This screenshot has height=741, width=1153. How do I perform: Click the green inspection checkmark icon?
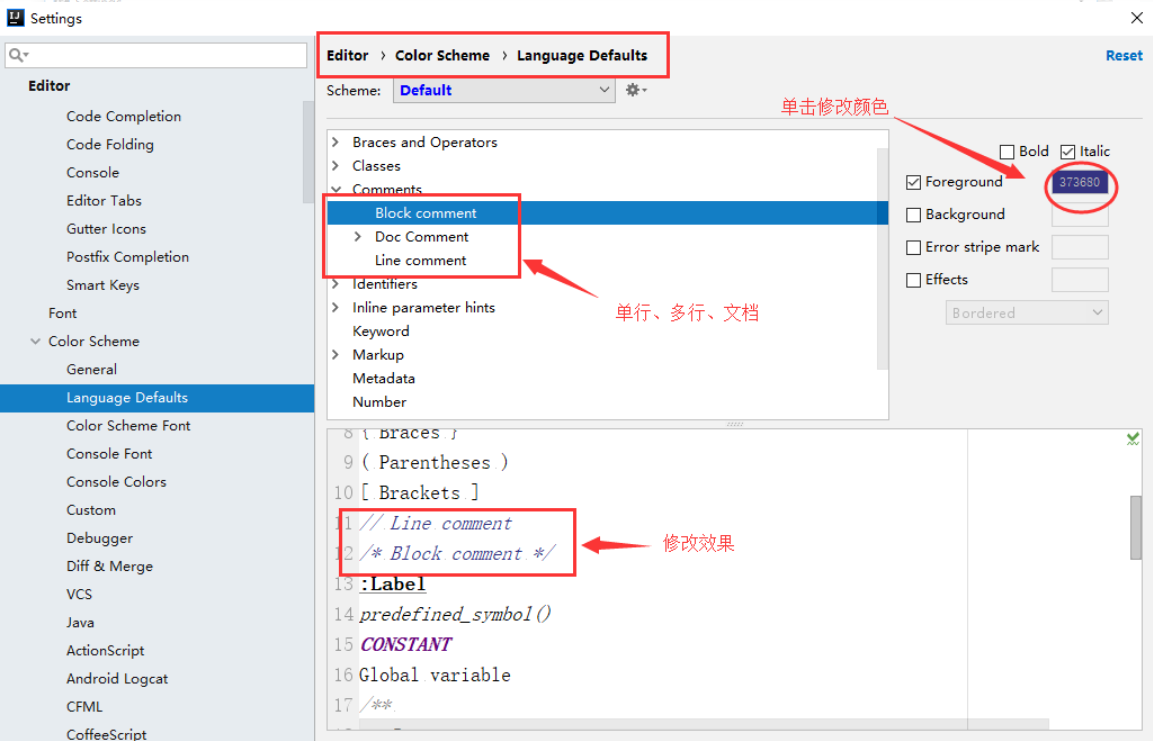click(x=1132, y=439)
